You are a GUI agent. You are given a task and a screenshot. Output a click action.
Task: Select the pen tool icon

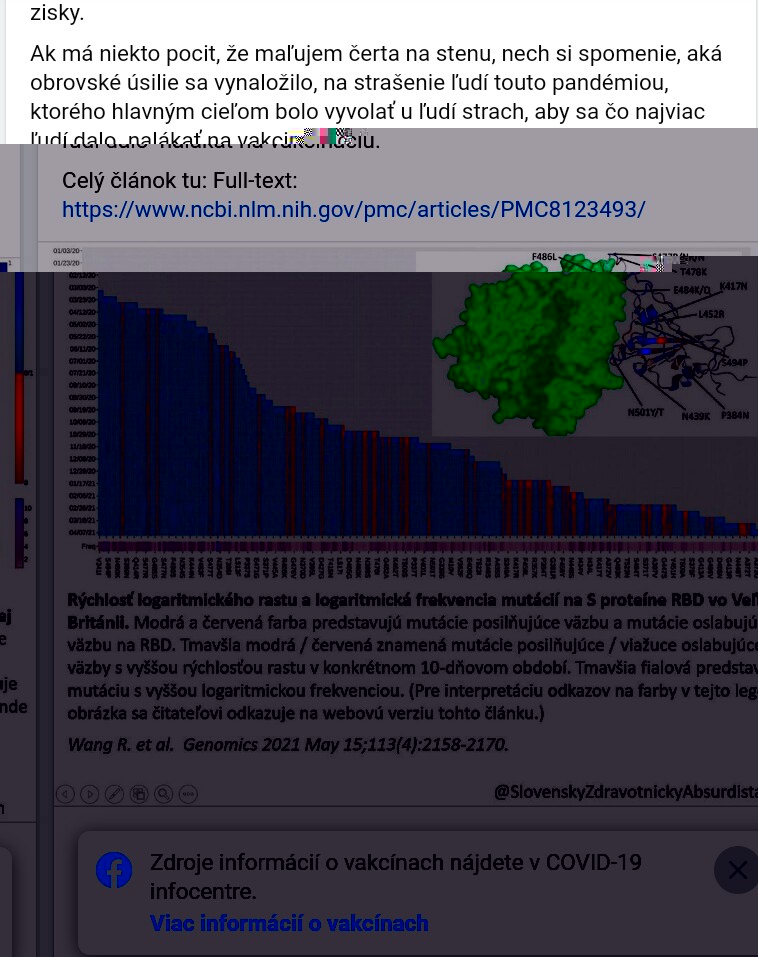[x=114, y=794]
